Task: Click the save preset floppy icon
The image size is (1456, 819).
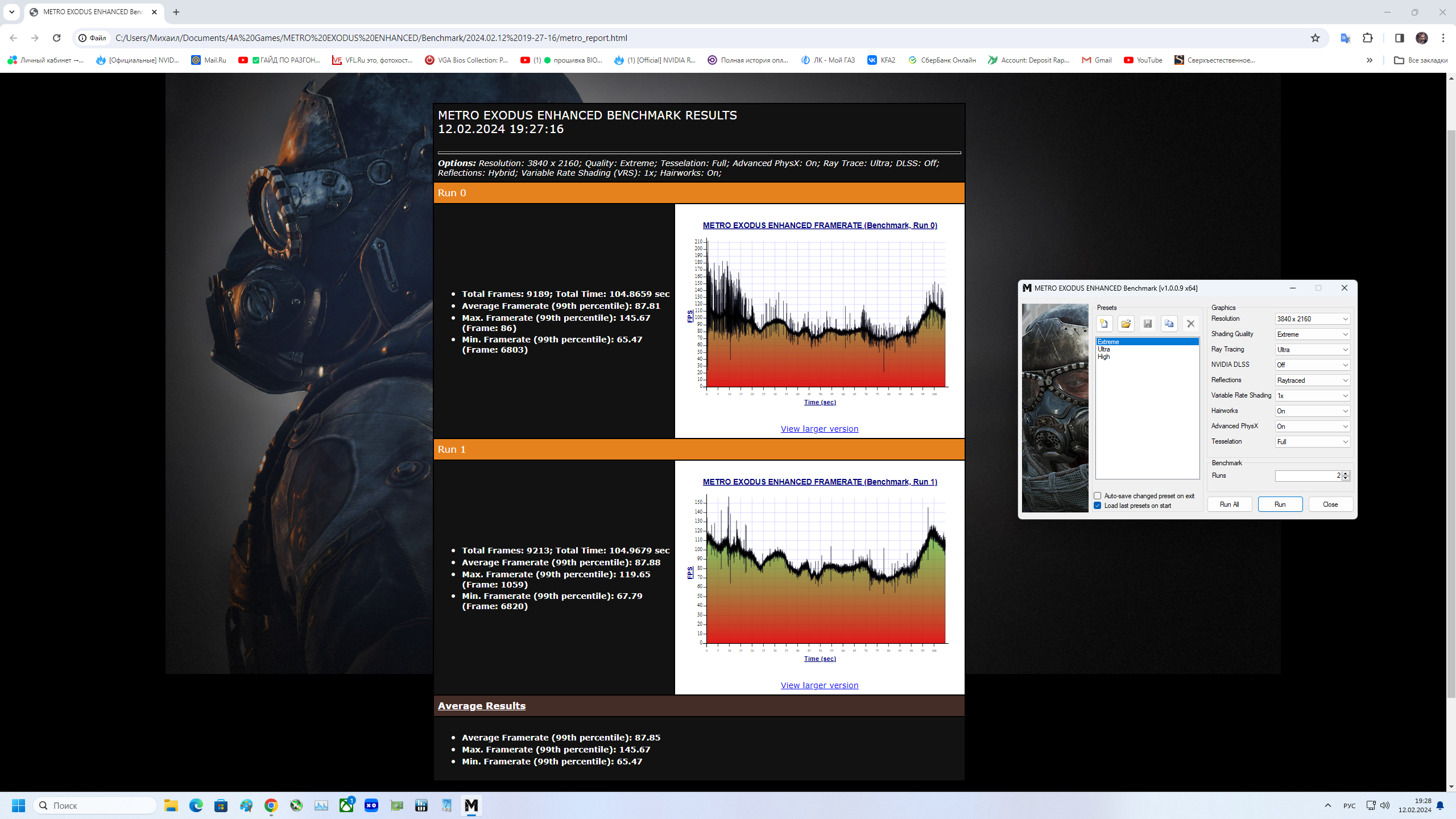Action: (1147, 324)
